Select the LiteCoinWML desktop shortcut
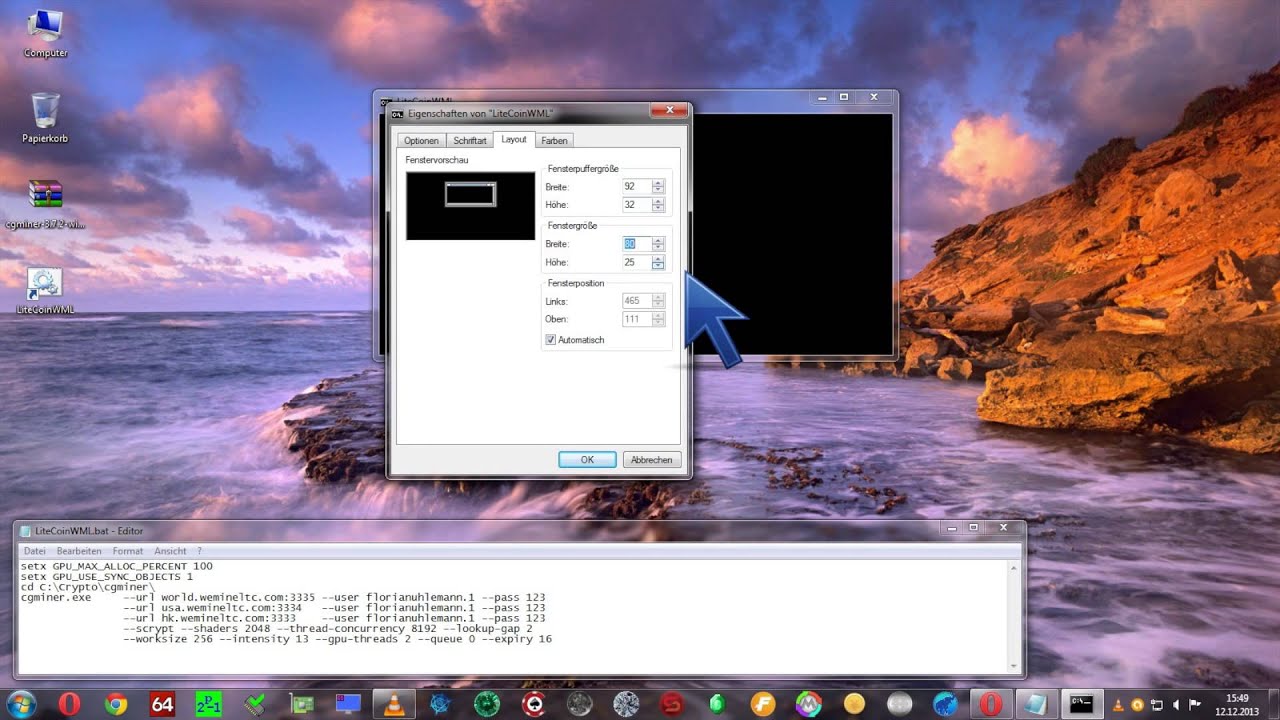1280x720 pixels. coord(45,291)
